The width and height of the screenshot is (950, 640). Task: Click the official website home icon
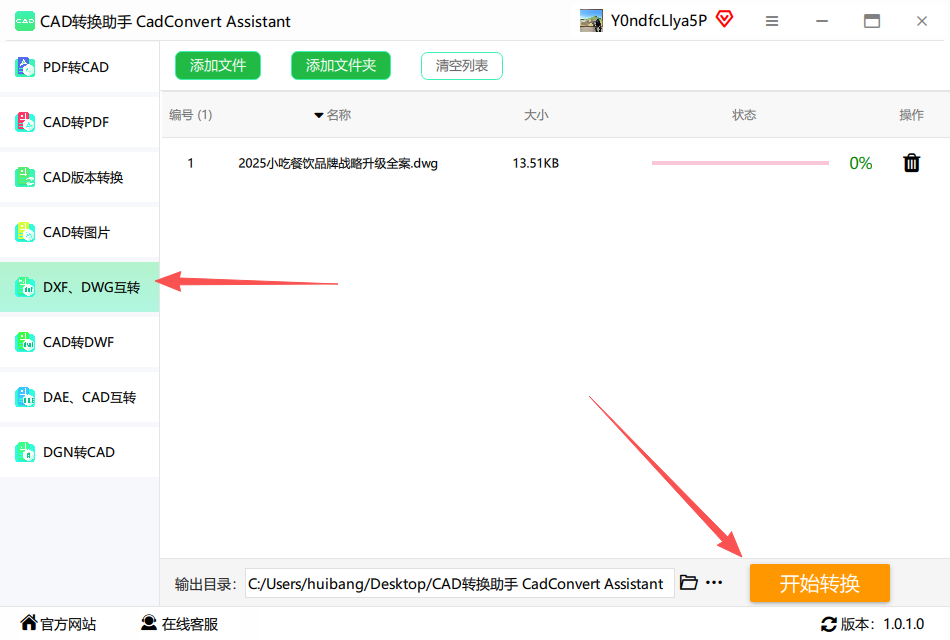point(29,623)
